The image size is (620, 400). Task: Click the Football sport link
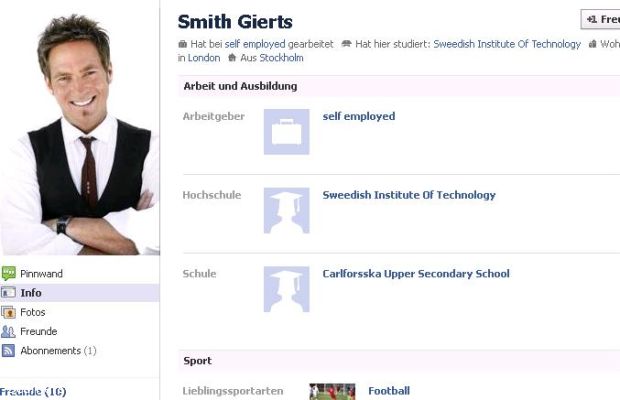(389, 391)
